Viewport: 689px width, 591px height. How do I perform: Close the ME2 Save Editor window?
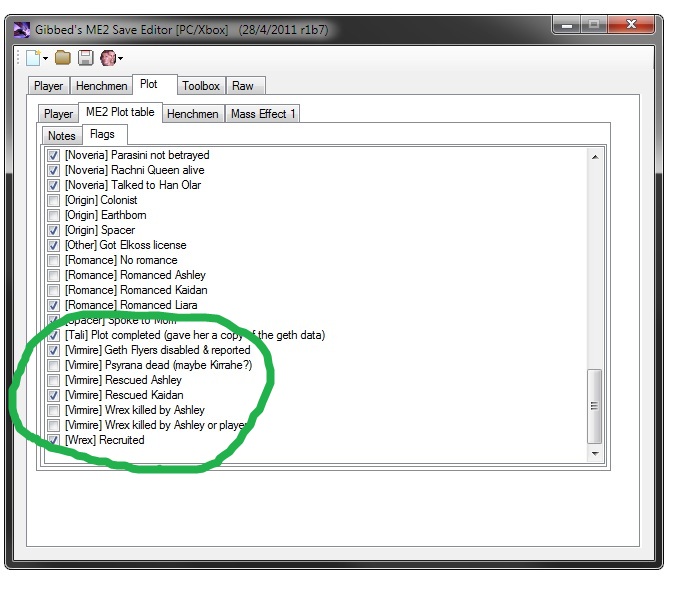click(x=631, y=24)
